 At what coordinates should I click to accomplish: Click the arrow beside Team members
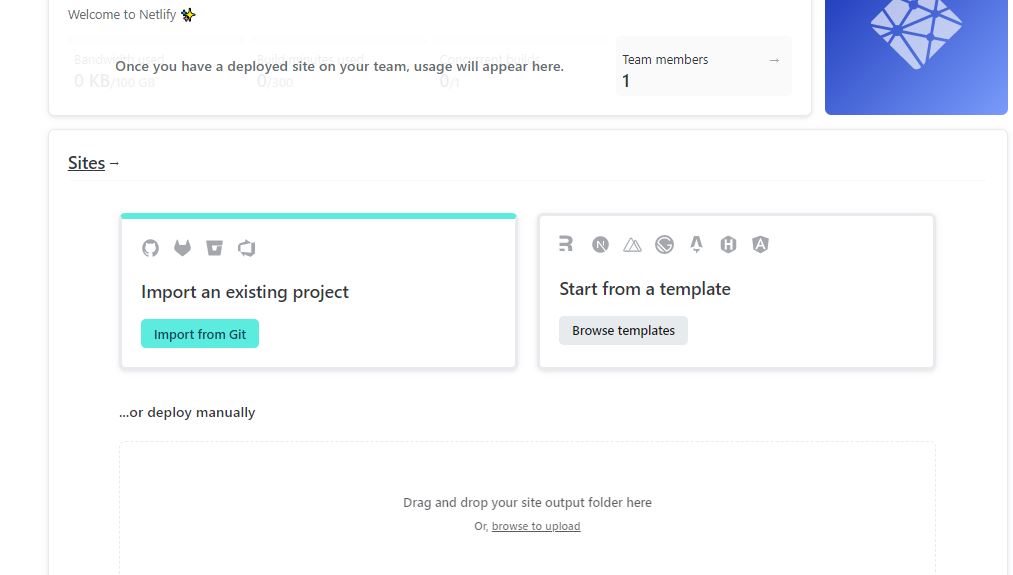click(774, 60)
